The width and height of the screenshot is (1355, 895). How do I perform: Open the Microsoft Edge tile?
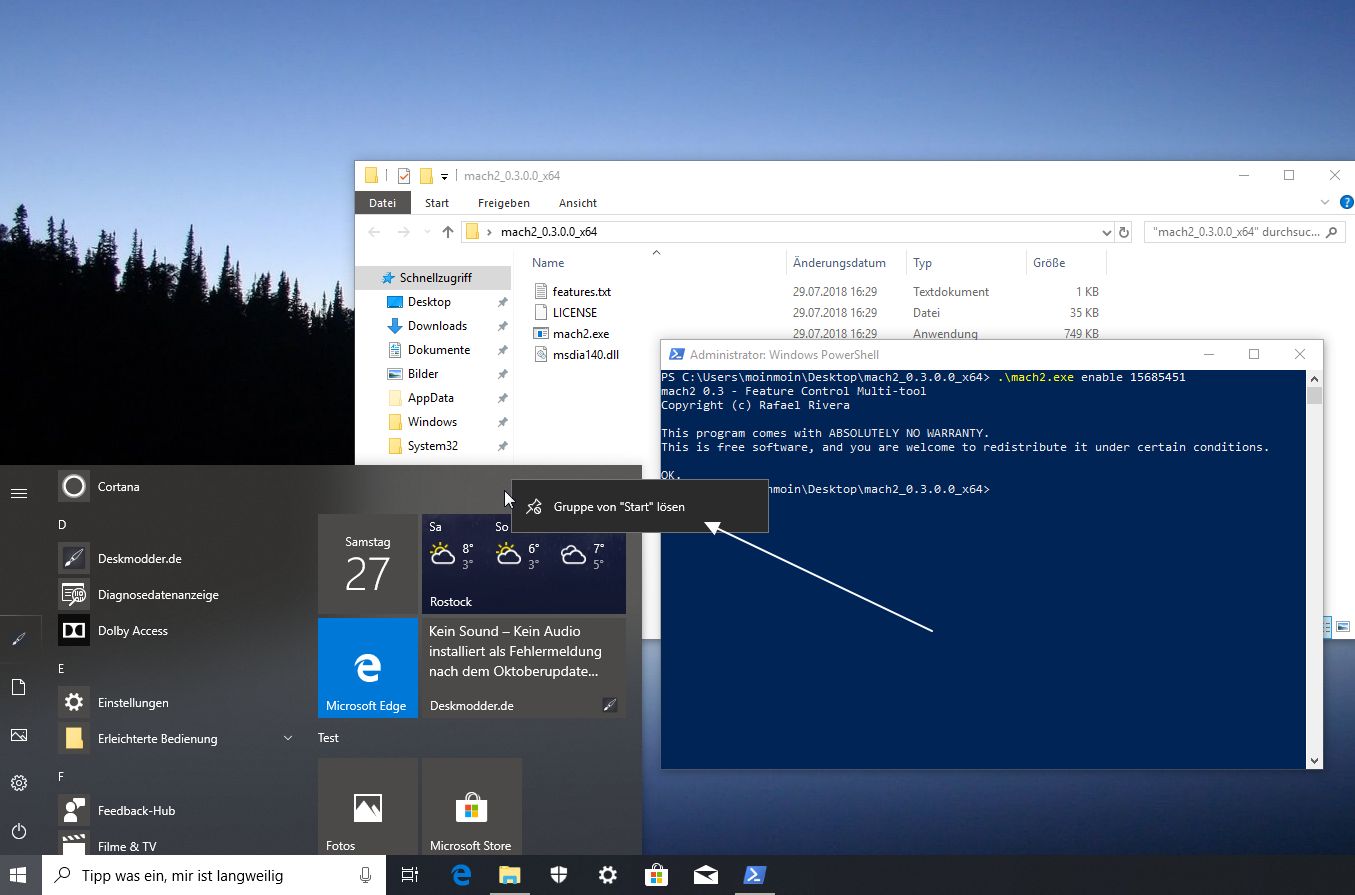coord(368,668)
